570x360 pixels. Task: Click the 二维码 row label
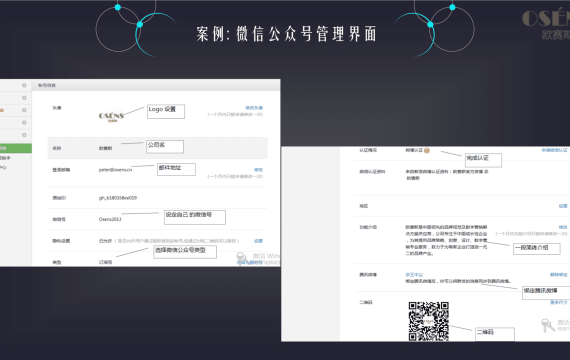click(366, 302)
